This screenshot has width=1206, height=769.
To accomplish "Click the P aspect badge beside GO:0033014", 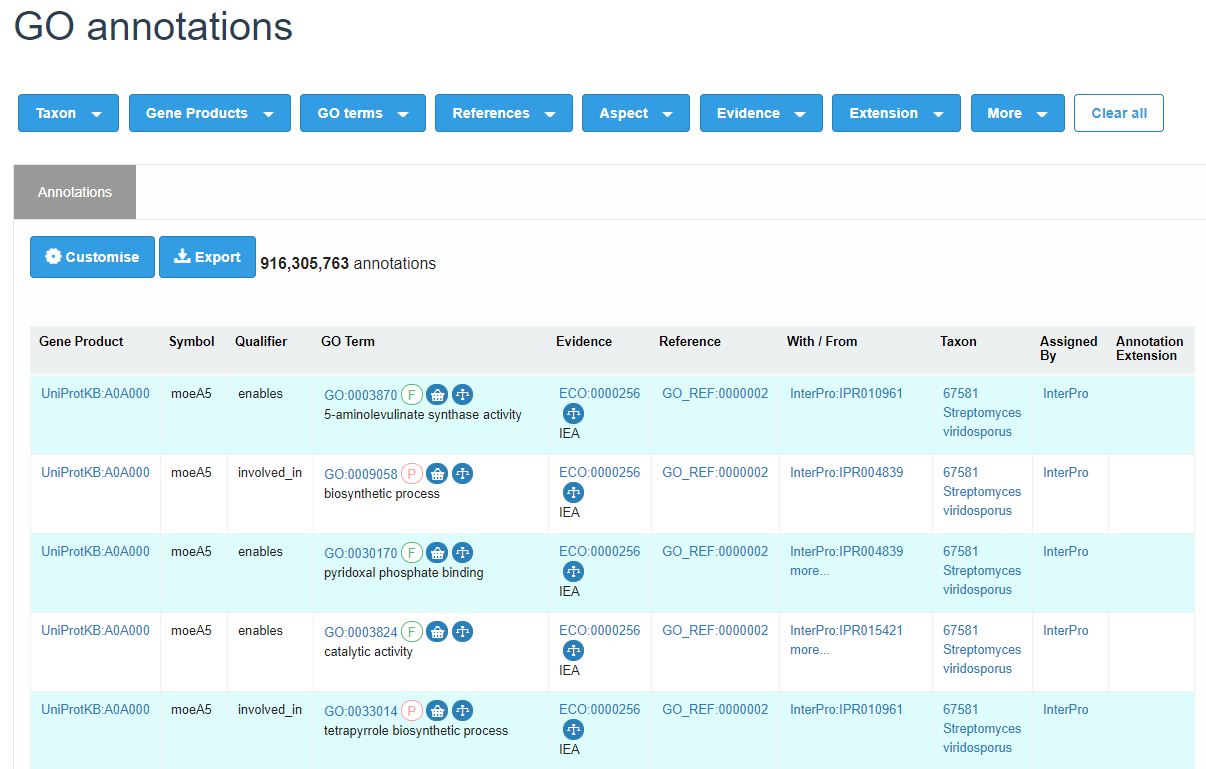I will pos(412,710).
